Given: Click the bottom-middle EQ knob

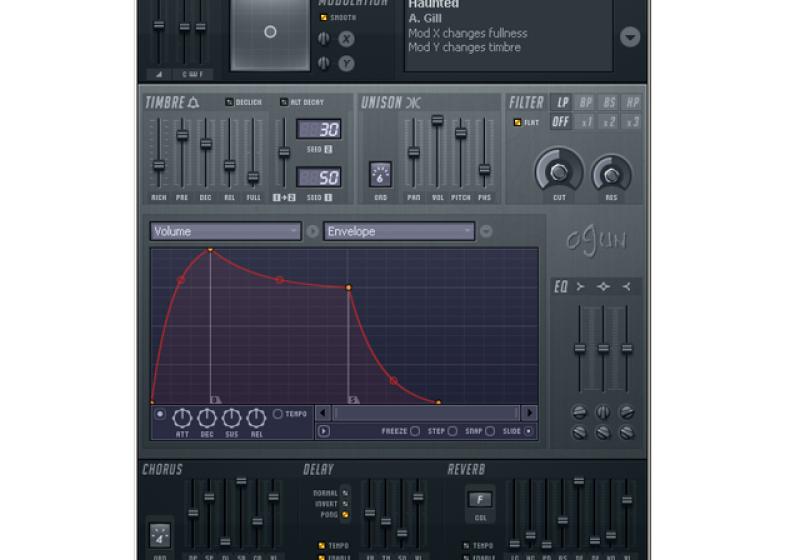Looking at the screenshot, I should click(x=603, y=432).
